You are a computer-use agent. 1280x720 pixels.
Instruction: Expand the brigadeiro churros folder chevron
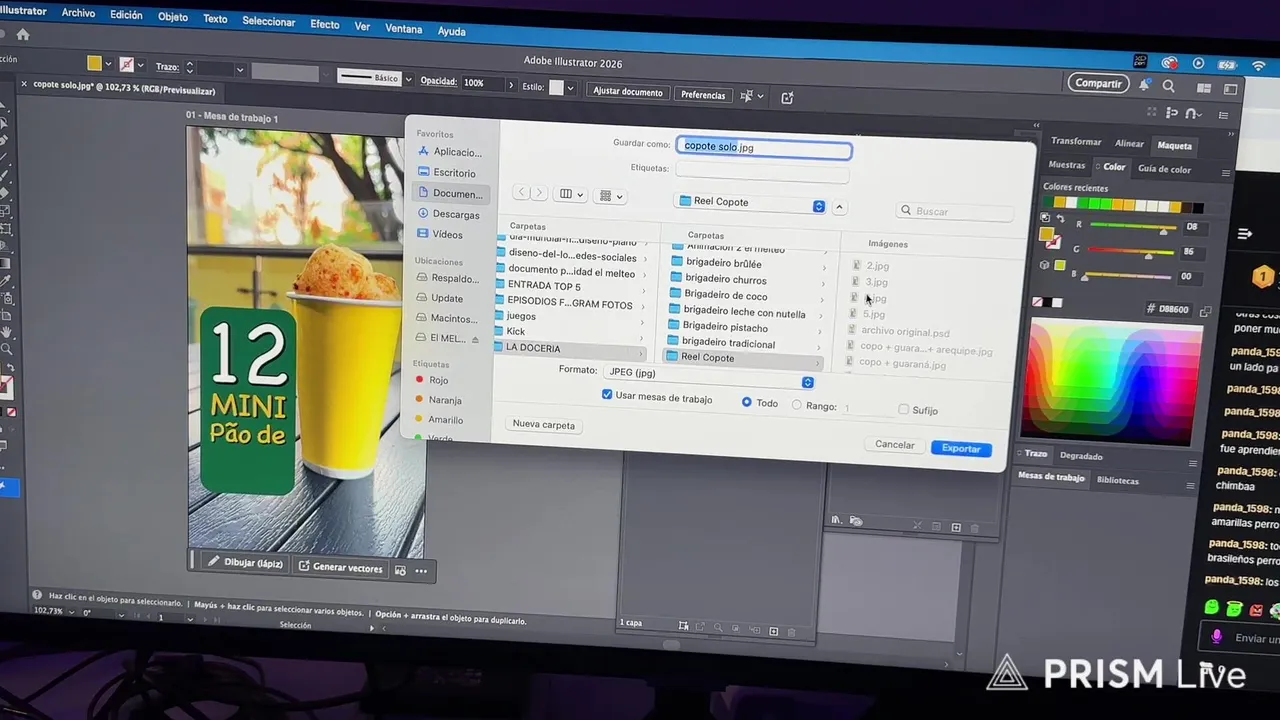824,284
